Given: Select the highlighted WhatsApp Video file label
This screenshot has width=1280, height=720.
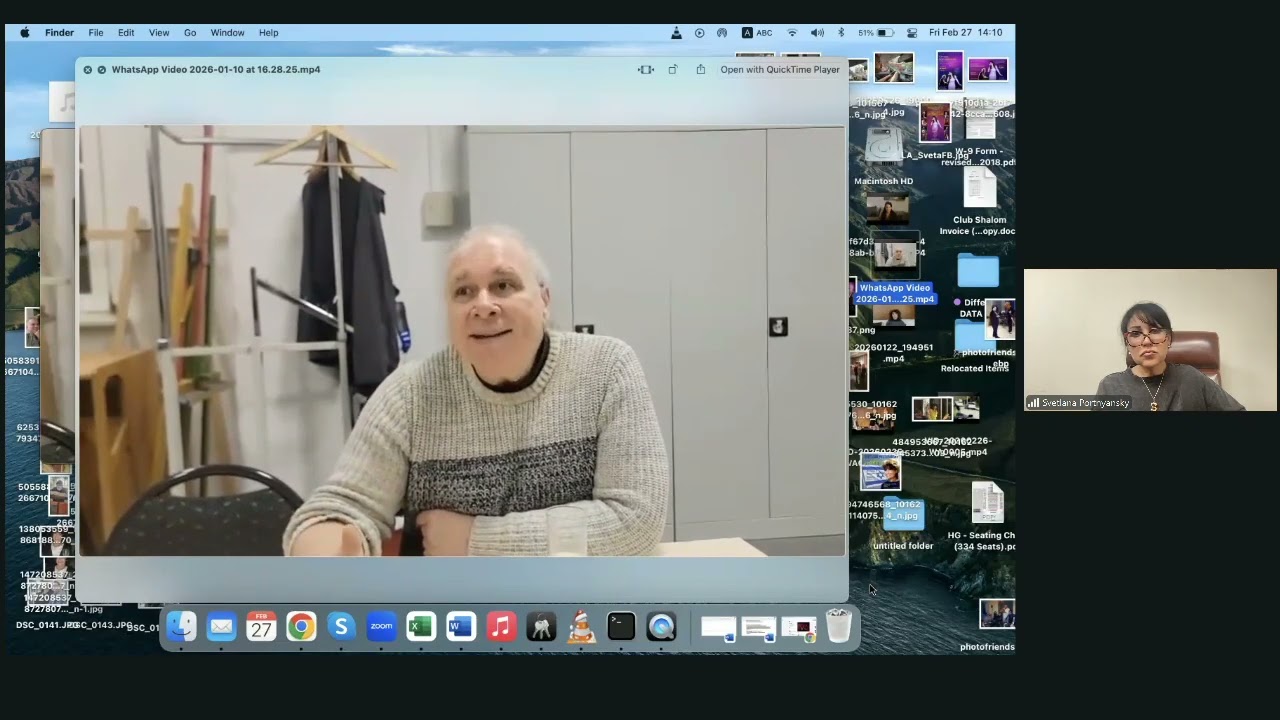Looking at the screenshot, I should pos(895,293).
